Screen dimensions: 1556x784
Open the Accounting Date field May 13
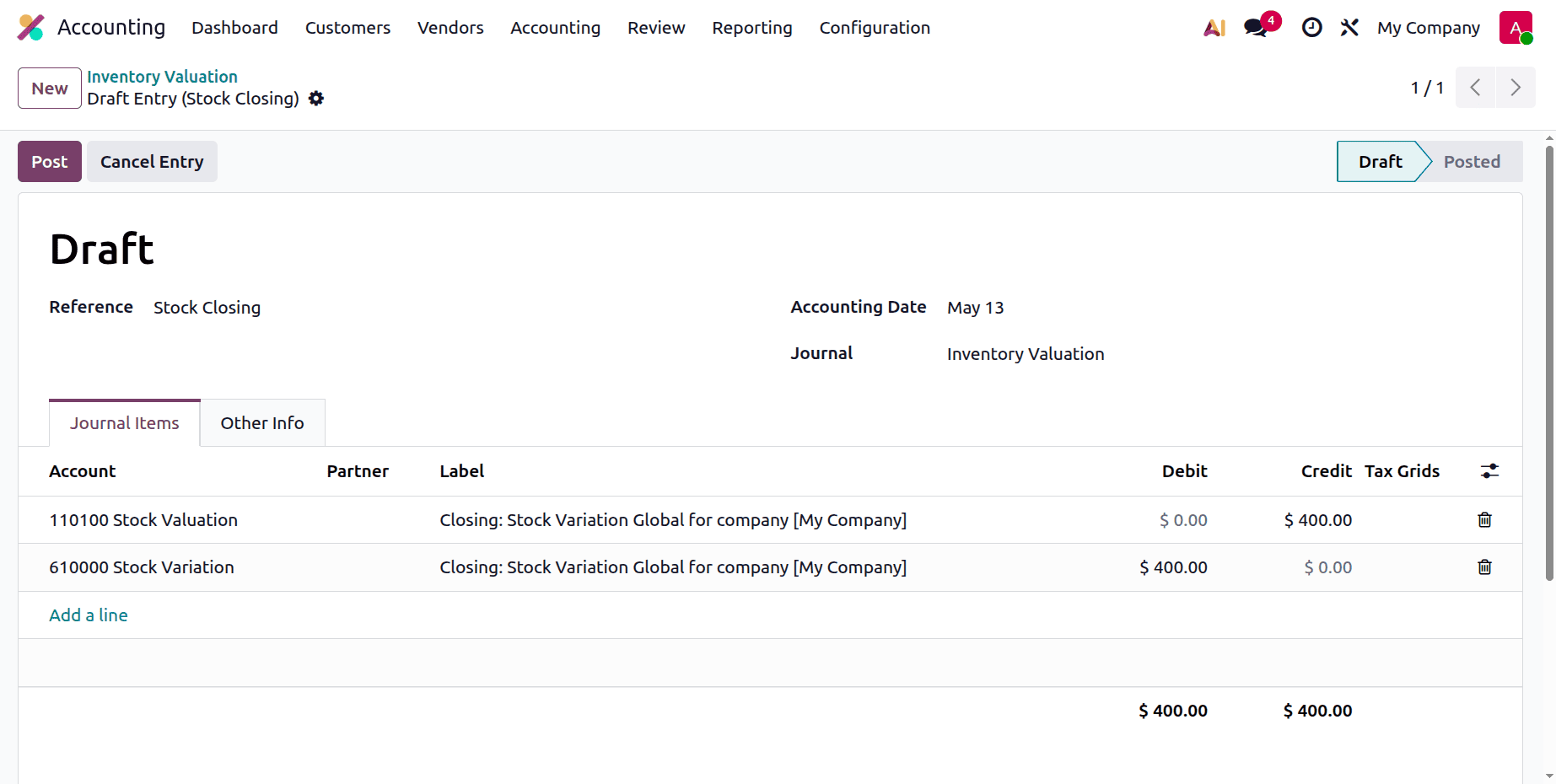(x=975, y=308)
